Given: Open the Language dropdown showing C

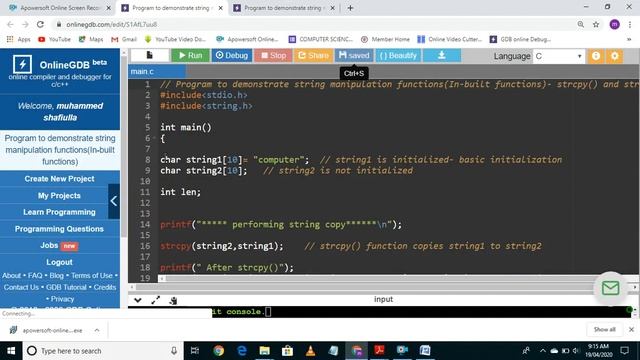Looking at the screenshot, I should click(x=558, y=56).
